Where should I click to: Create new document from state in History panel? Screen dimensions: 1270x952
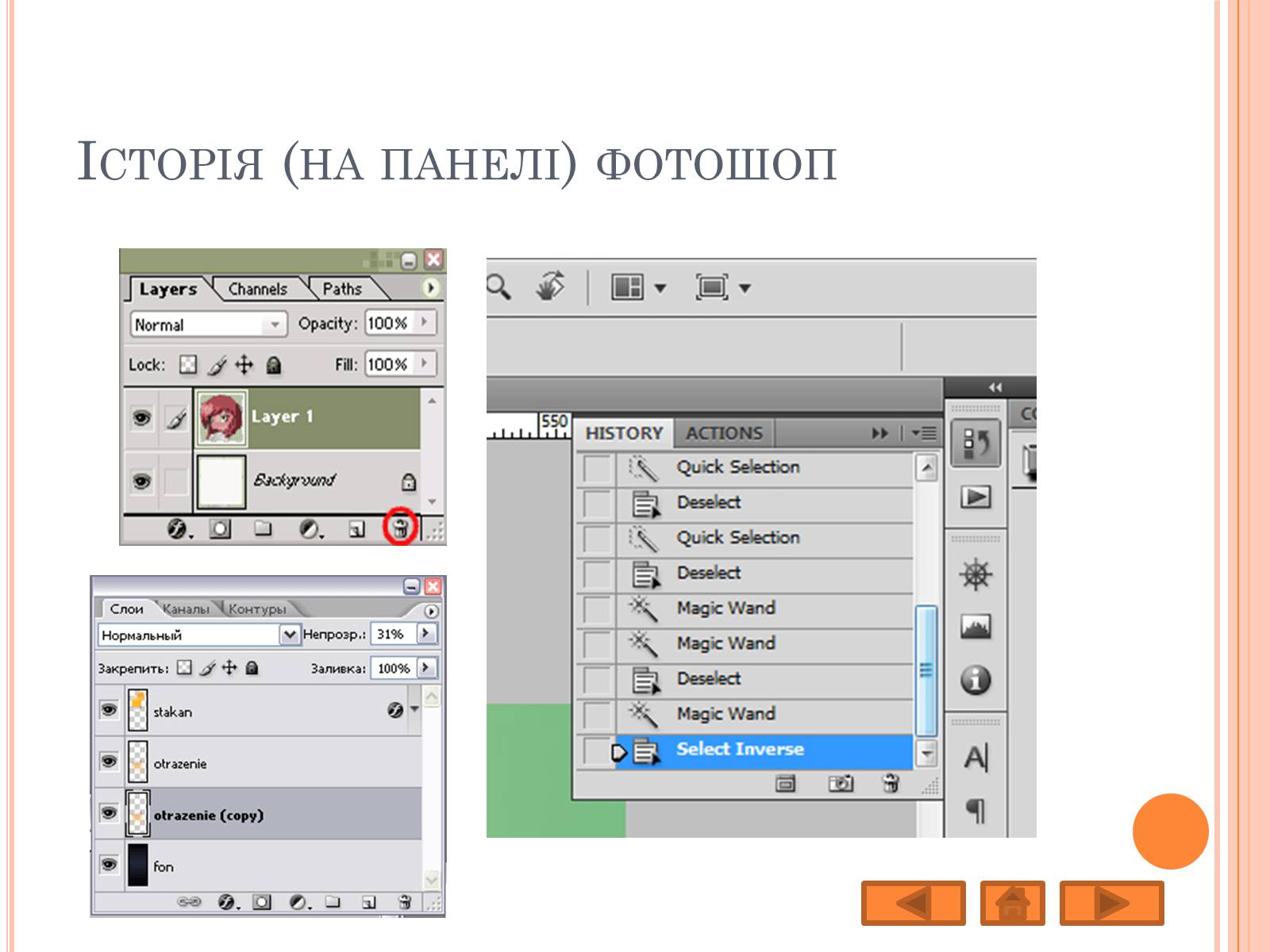point(785,784)
